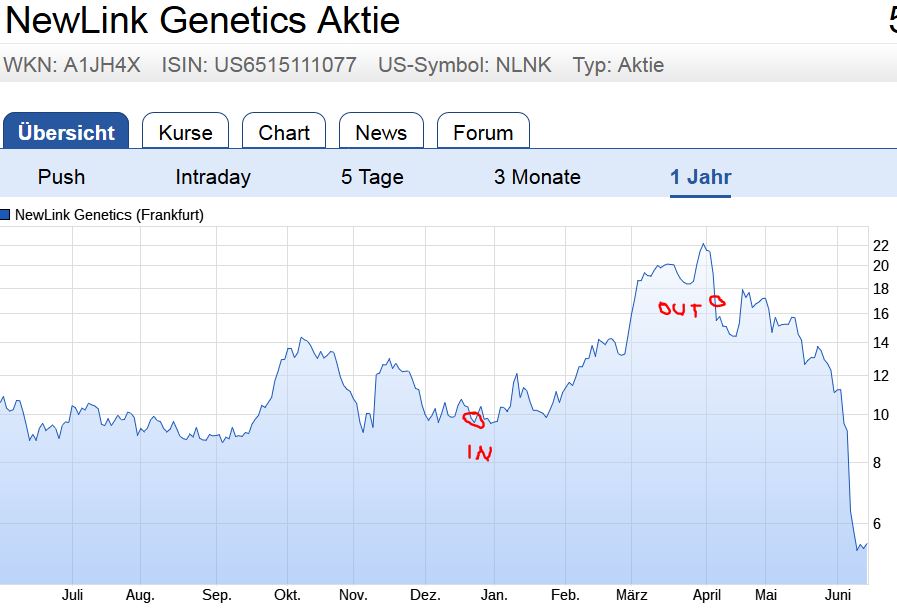Show the Intraday chart range
Screen dimensions: 897x610
(x=213, y=177)
